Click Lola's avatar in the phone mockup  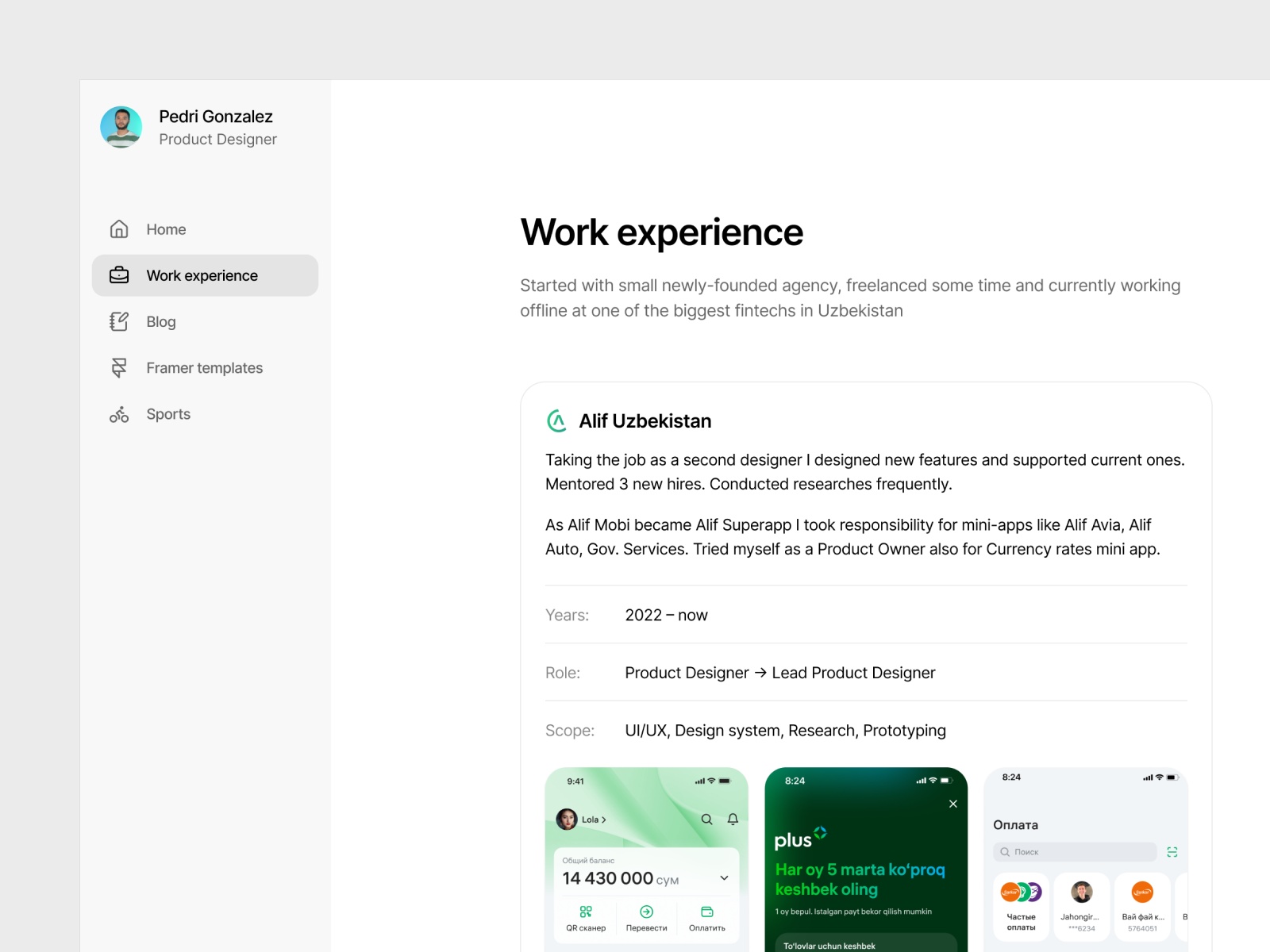567,819
